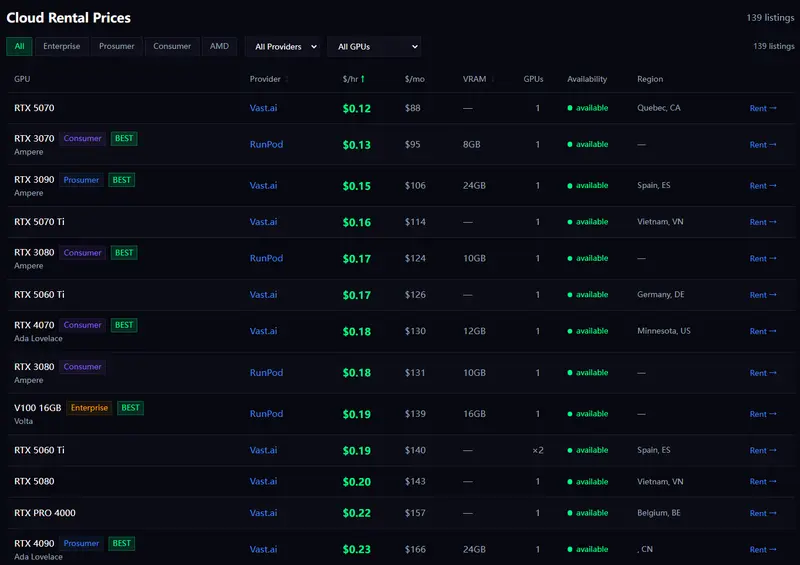The image size is (800, 565).
Task: Rent the x2 RTX 5060 Ti in Spain
Action: (763, 450)
